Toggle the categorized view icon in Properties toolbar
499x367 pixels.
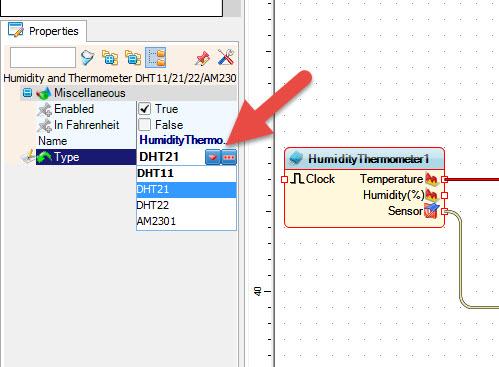(156, 57)
